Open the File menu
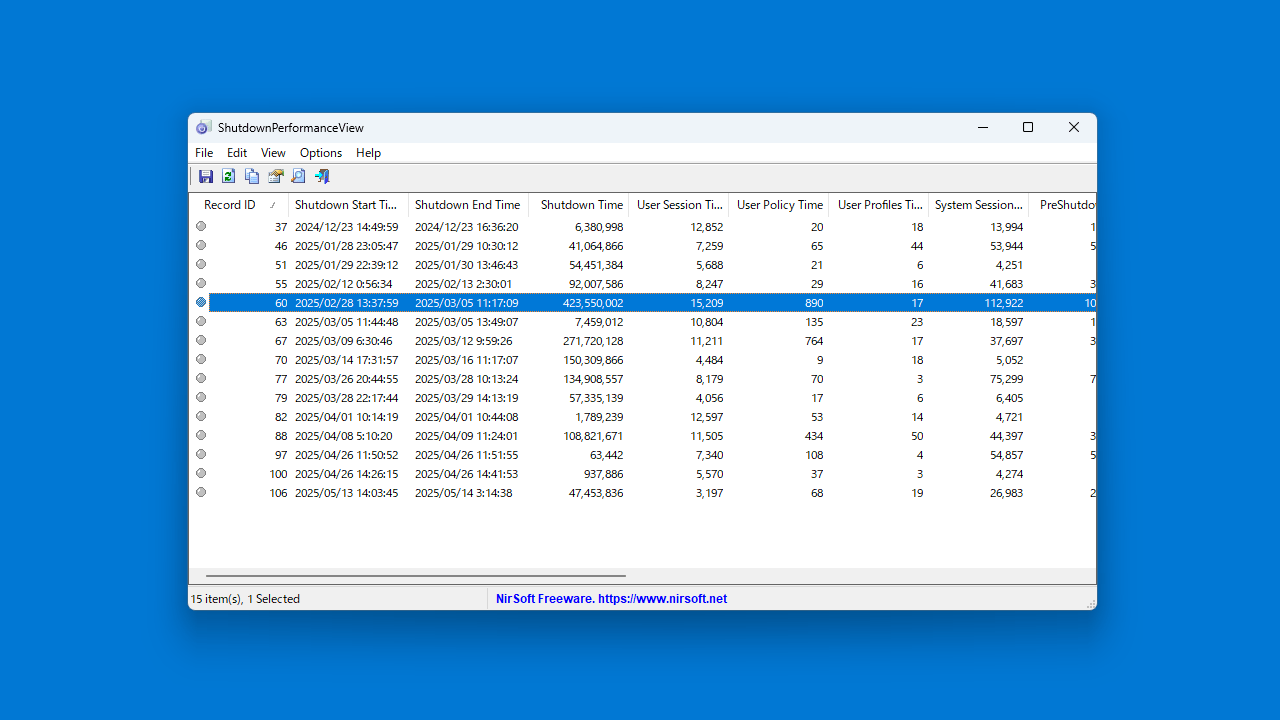 [x=204, y=153]
